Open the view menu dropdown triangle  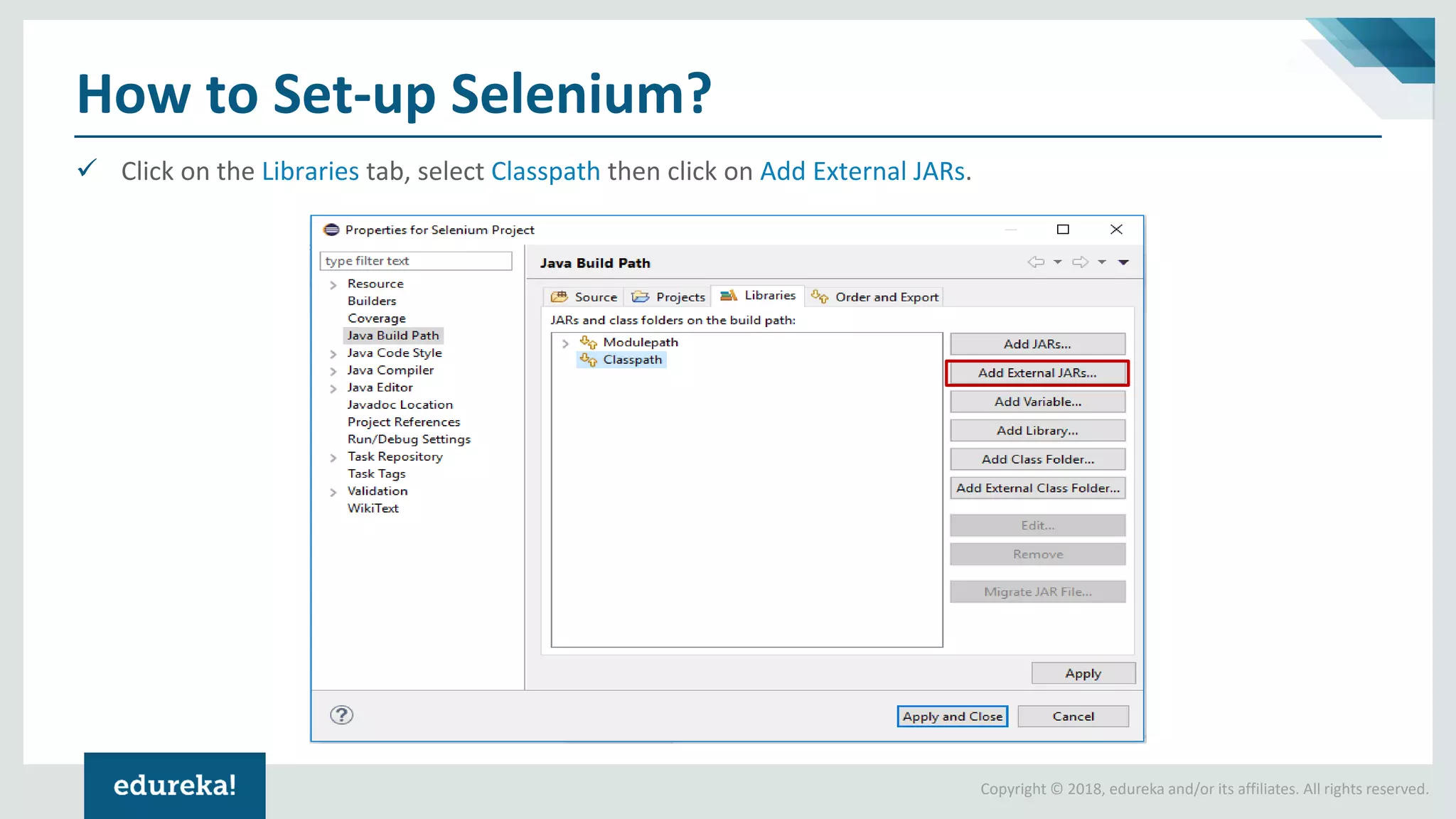coord(1124,262)
